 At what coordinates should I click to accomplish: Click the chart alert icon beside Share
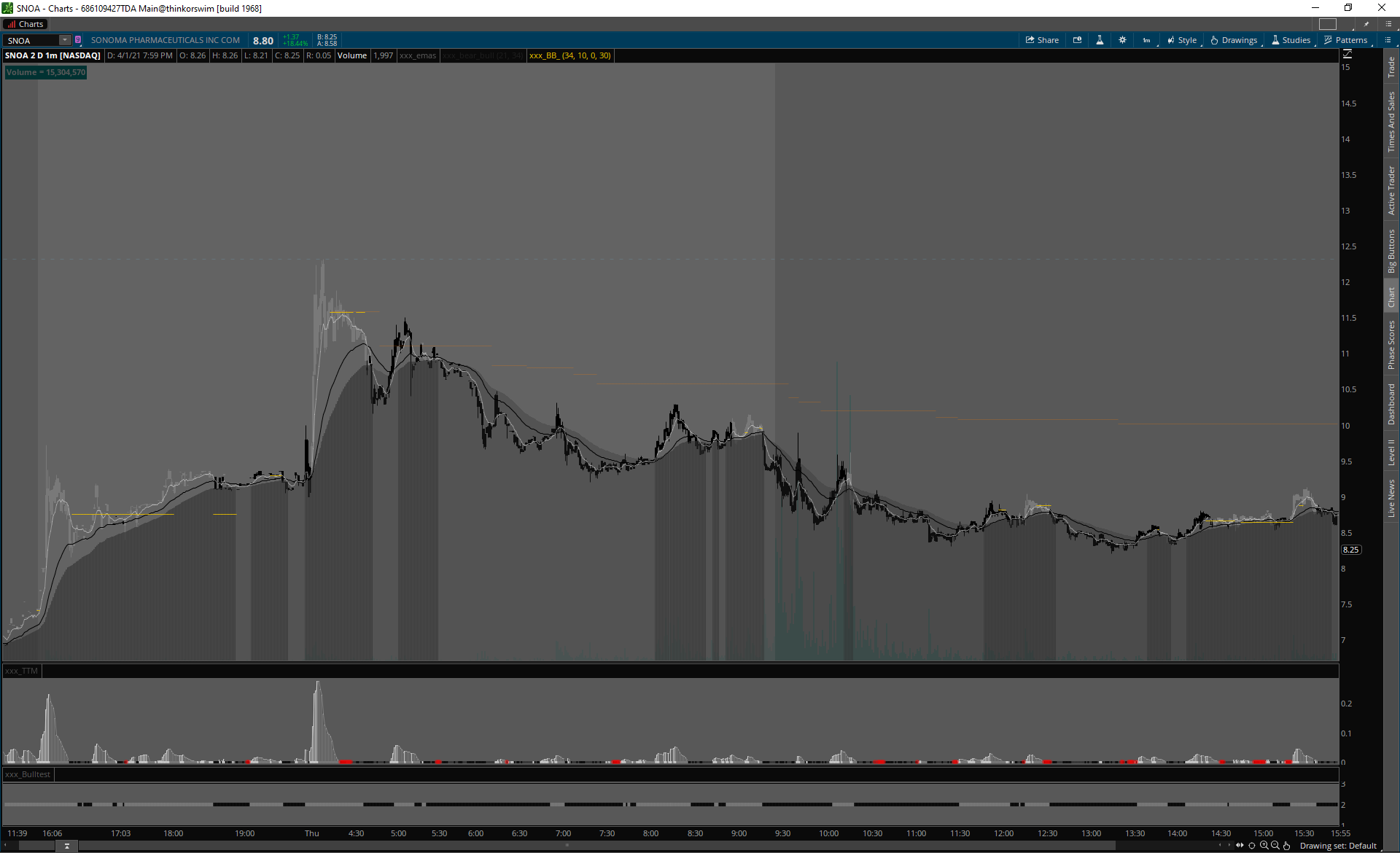[x=1077, y=40]
